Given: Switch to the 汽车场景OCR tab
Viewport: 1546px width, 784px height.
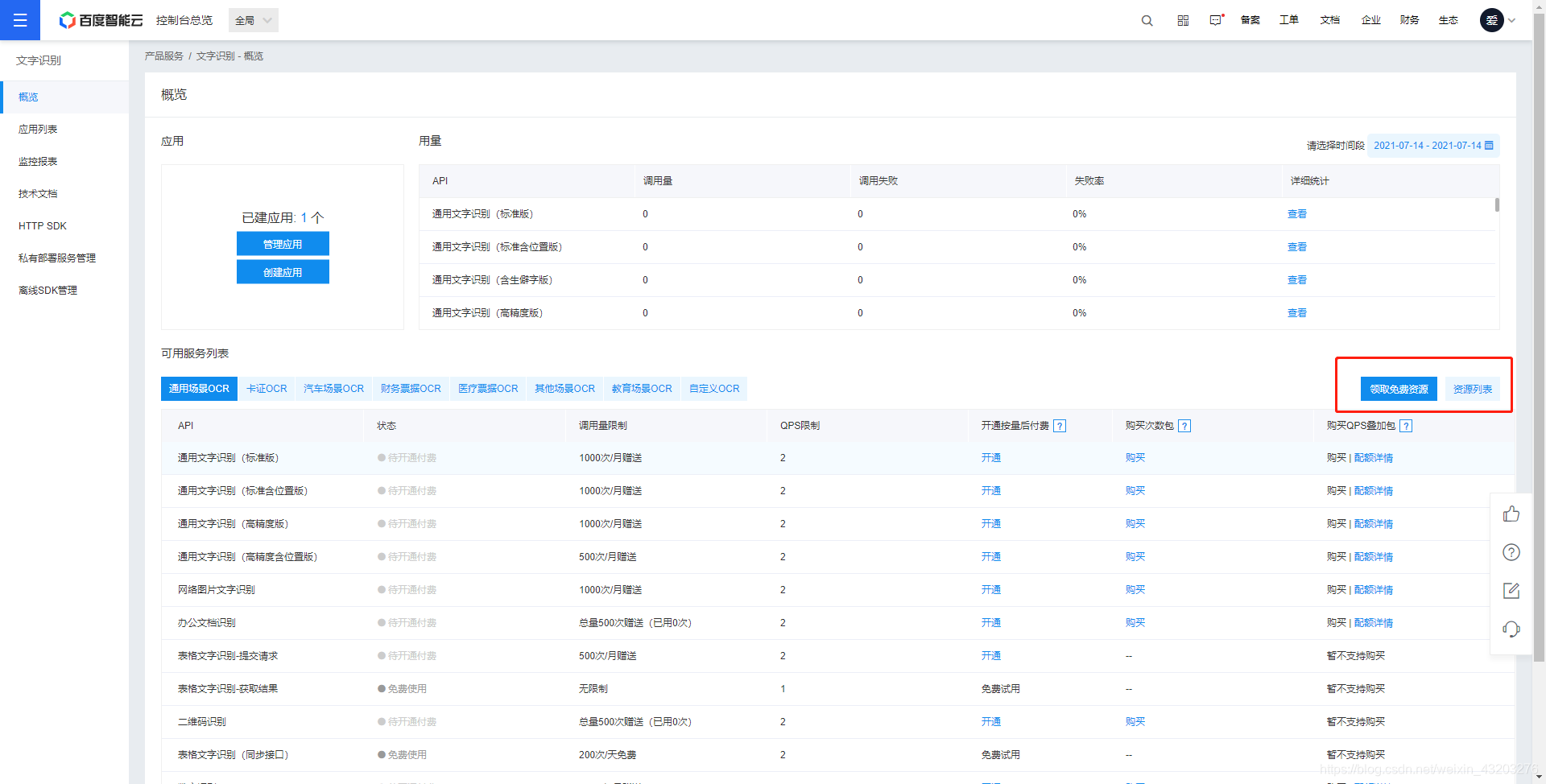Looking at the screenshot, I should pyautogui.click(x=333, y=389).
